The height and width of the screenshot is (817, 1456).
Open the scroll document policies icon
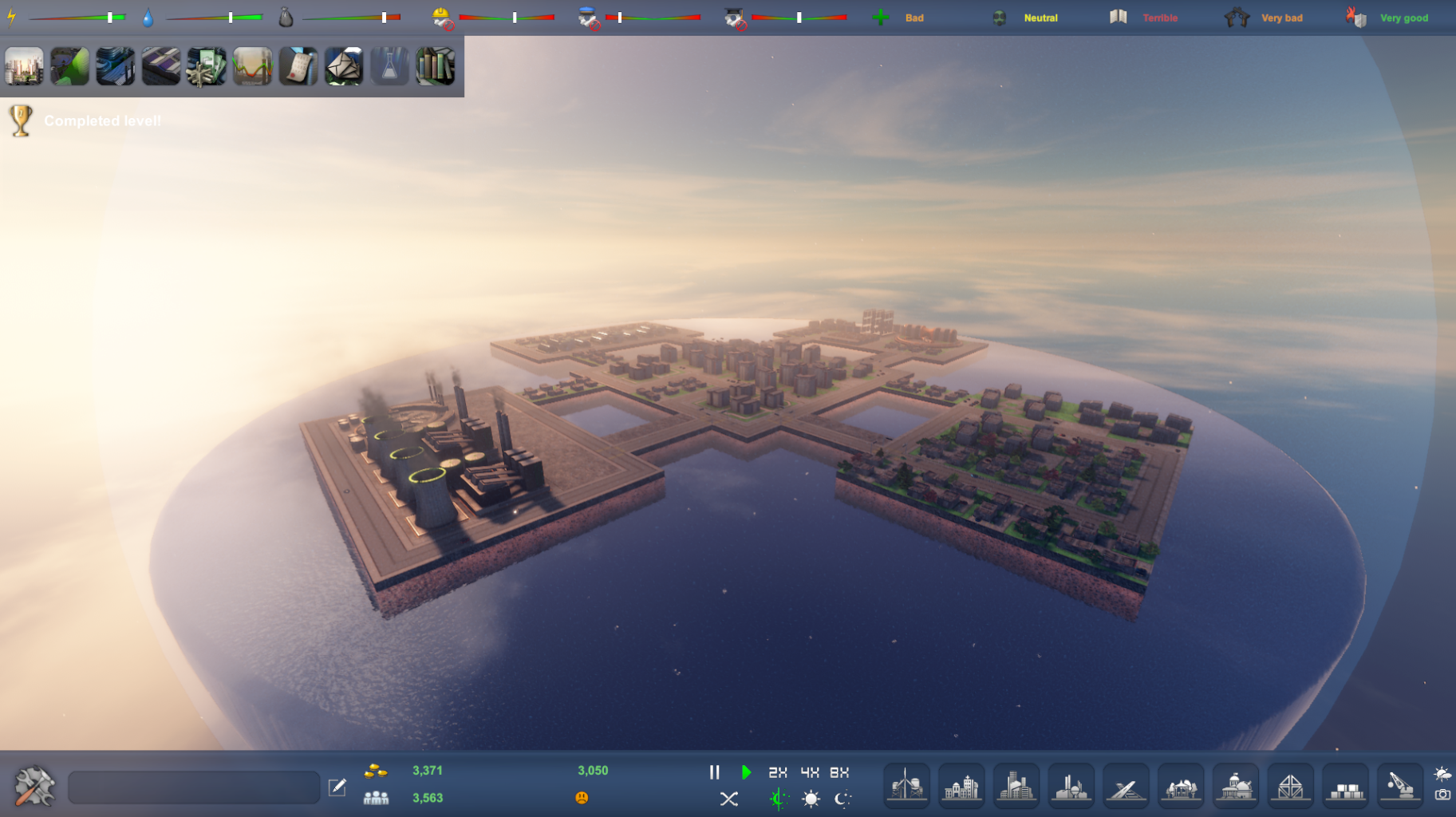click(298, 66)
